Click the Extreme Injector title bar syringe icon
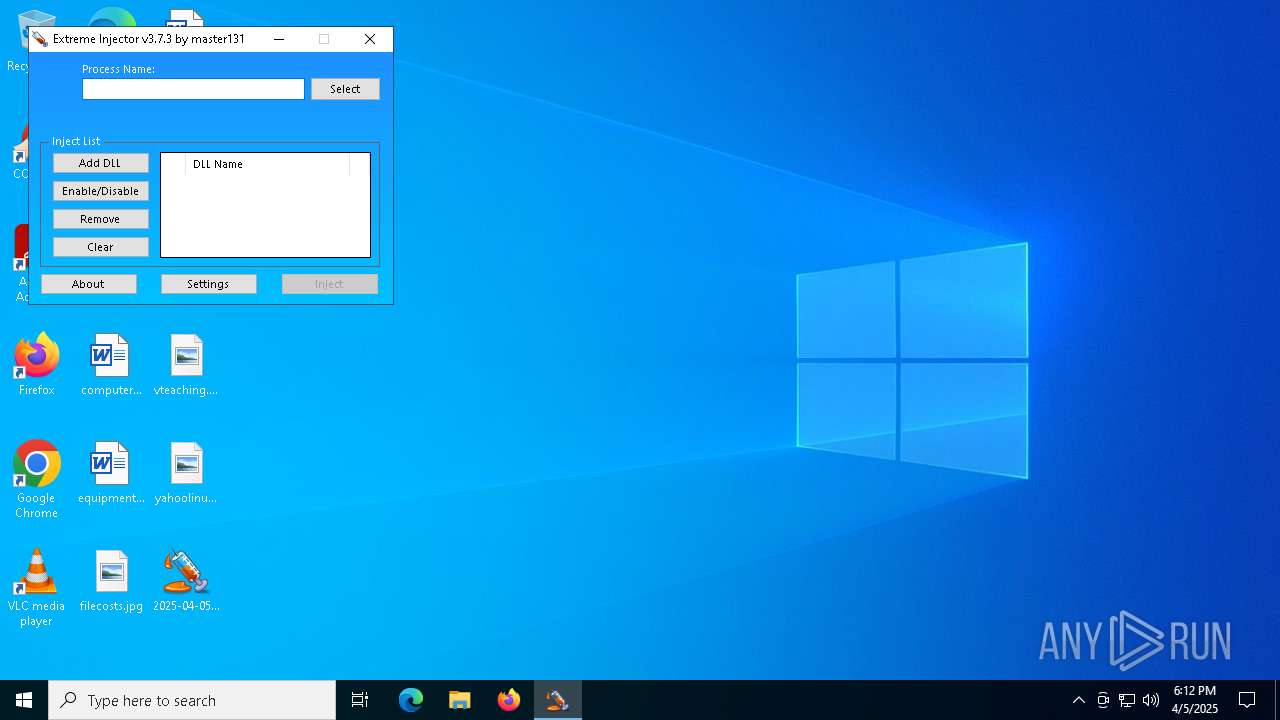 (x=40, y=39)
